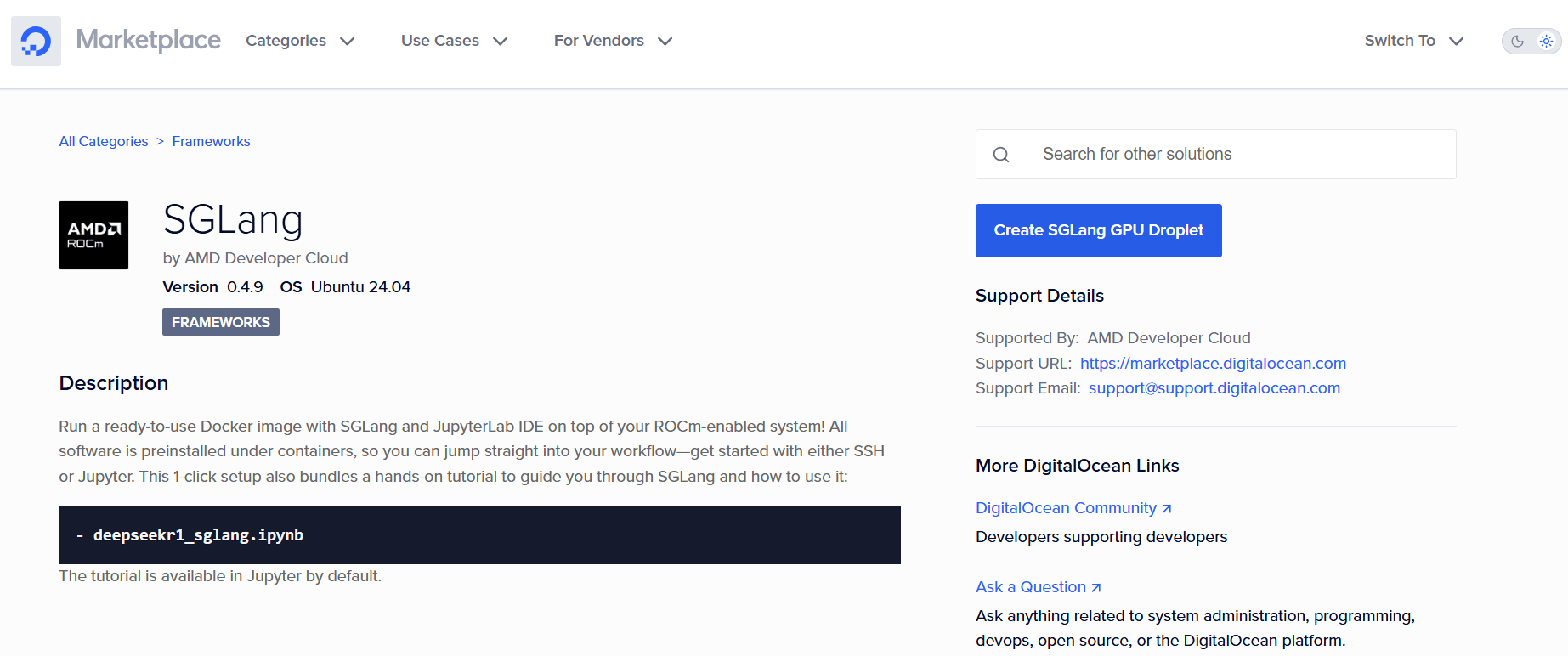The width and height of the screenshot is (1568, 656).
Task: Open the Switch To dropdown
Action: 1414,41
